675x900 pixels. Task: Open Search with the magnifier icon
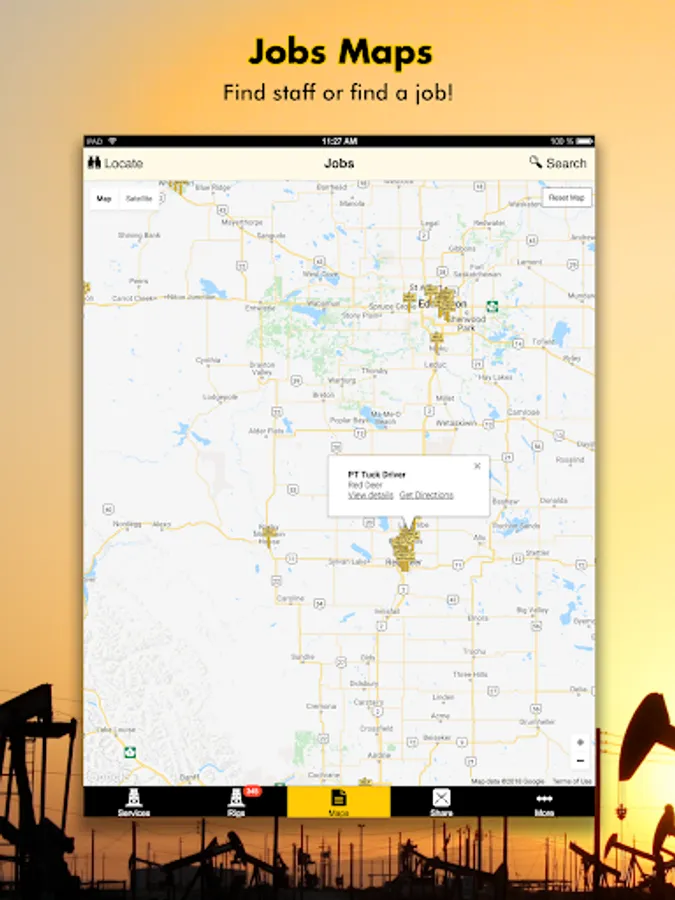(558, 163)
